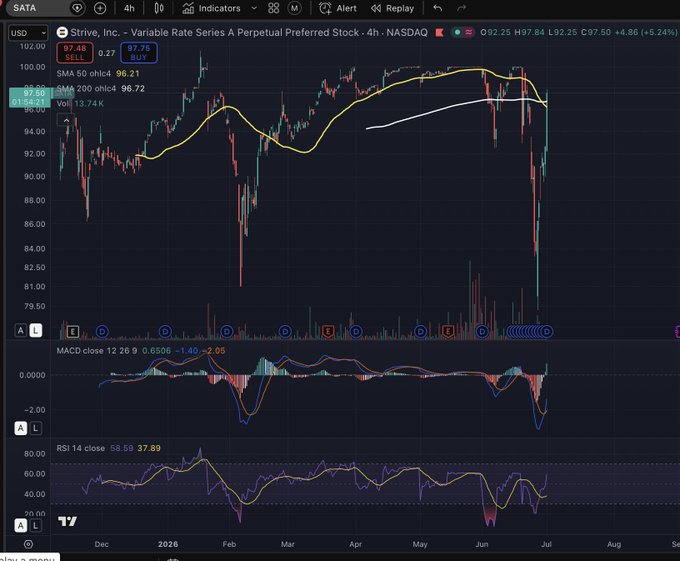Open the candlestick chart type menu

coord(159,8)
